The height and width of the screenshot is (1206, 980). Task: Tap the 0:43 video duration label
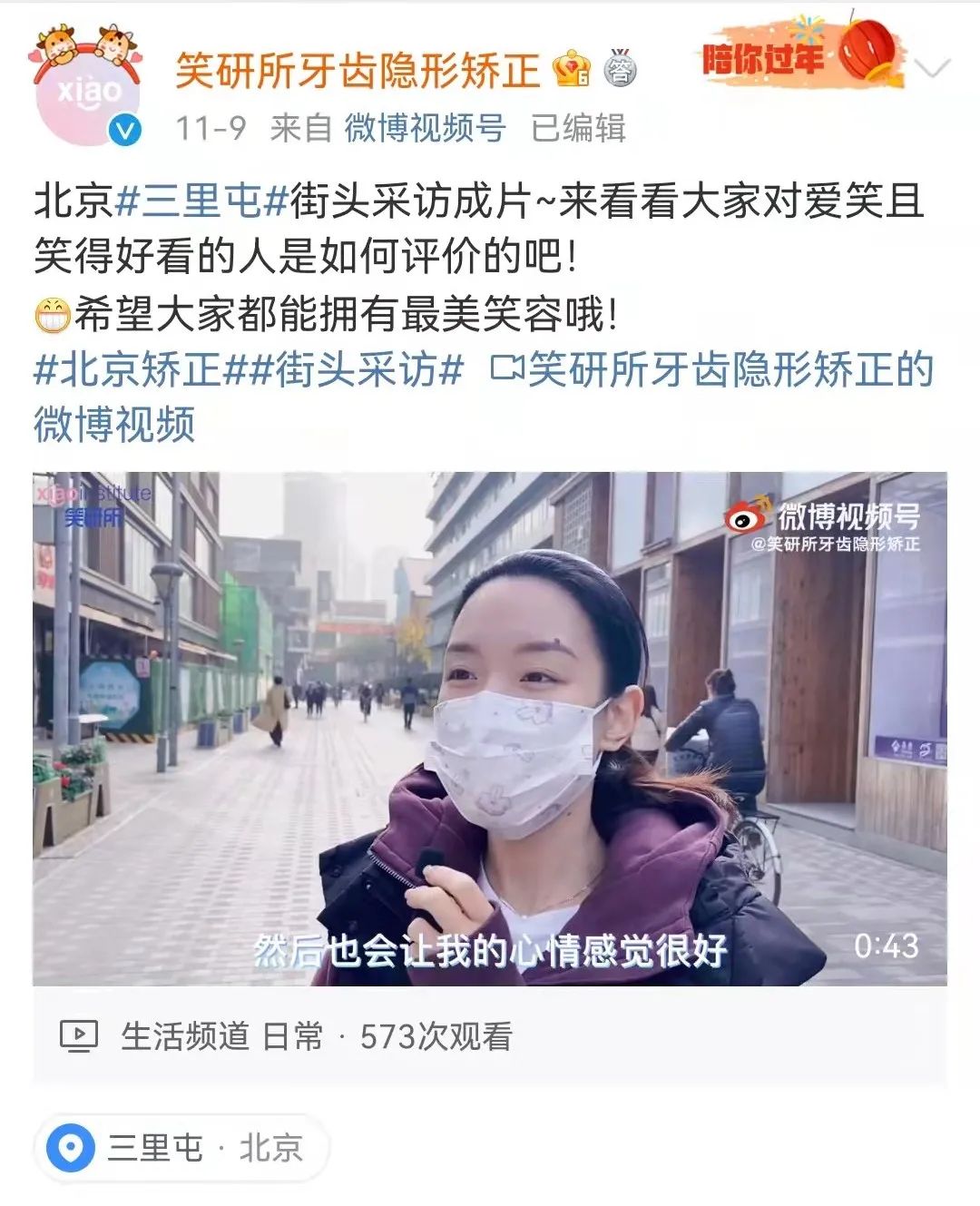(x=886, y=946)
